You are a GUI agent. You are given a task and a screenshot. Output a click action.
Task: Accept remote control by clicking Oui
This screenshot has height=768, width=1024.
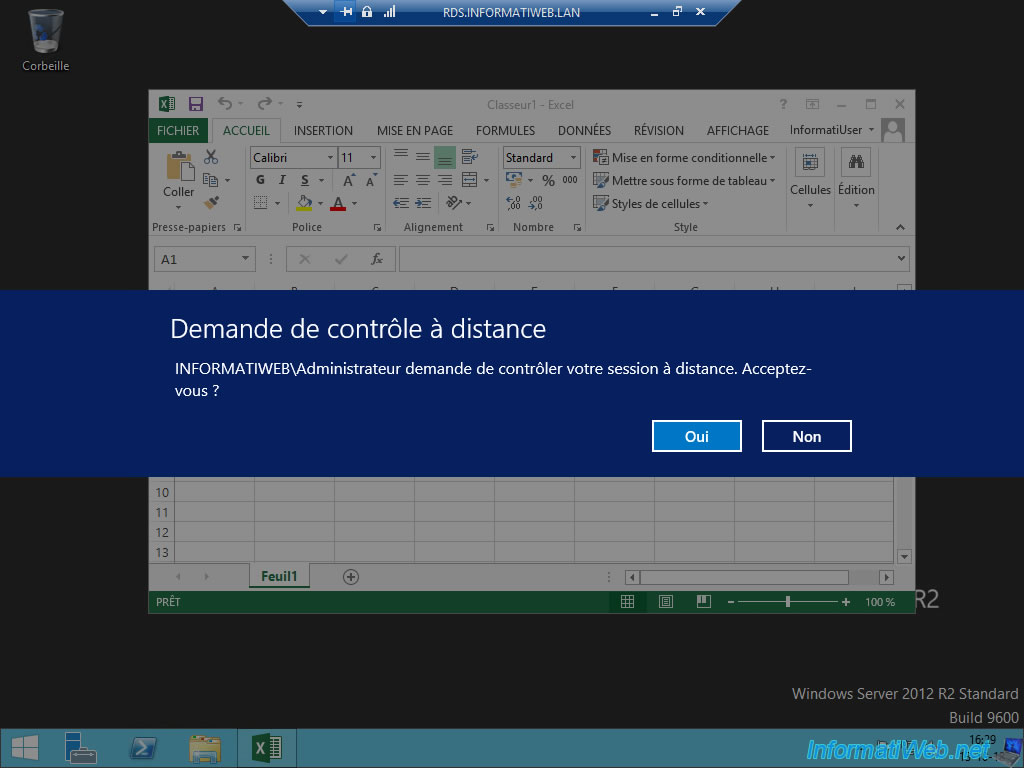696,436
